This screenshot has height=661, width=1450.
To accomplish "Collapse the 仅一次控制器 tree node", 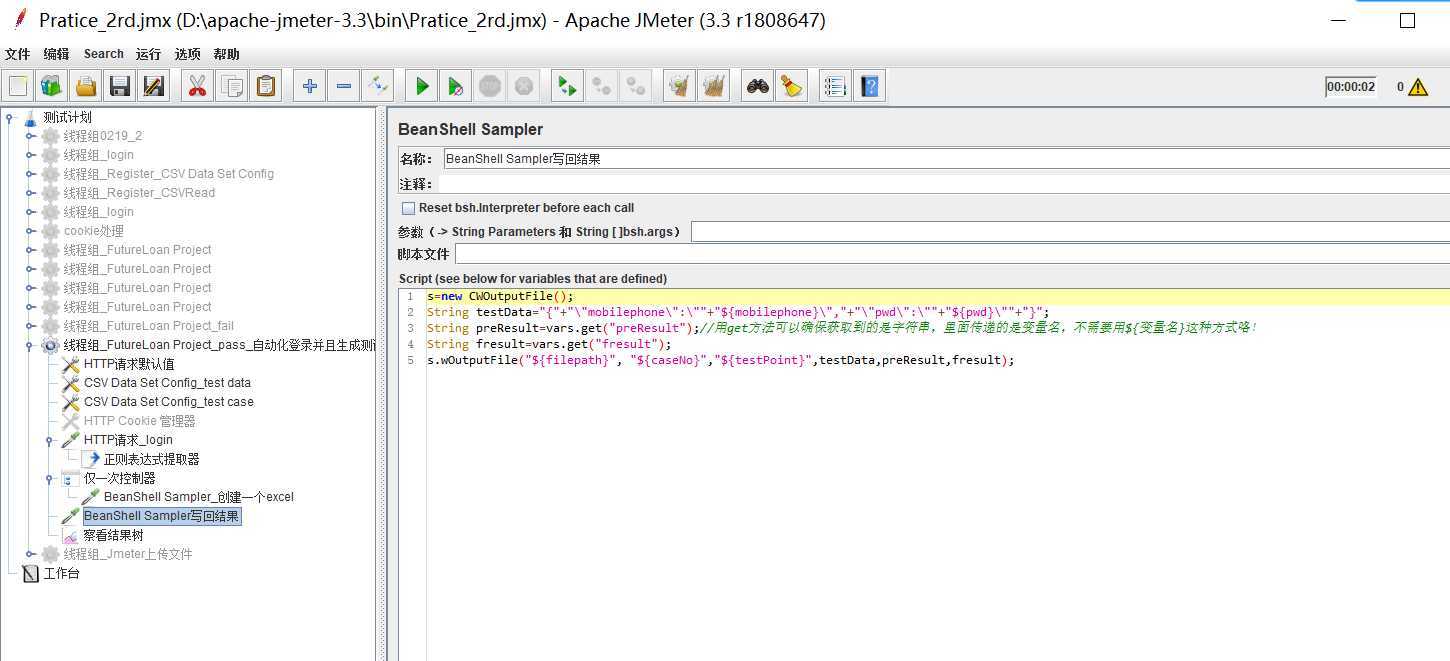I will tap(50, 479).
